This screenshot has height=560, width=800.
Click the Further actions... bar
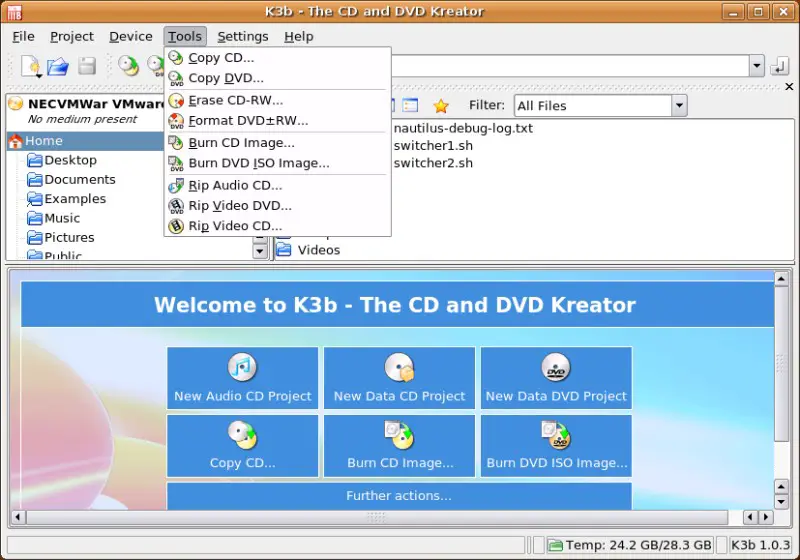tap(399, 496)
